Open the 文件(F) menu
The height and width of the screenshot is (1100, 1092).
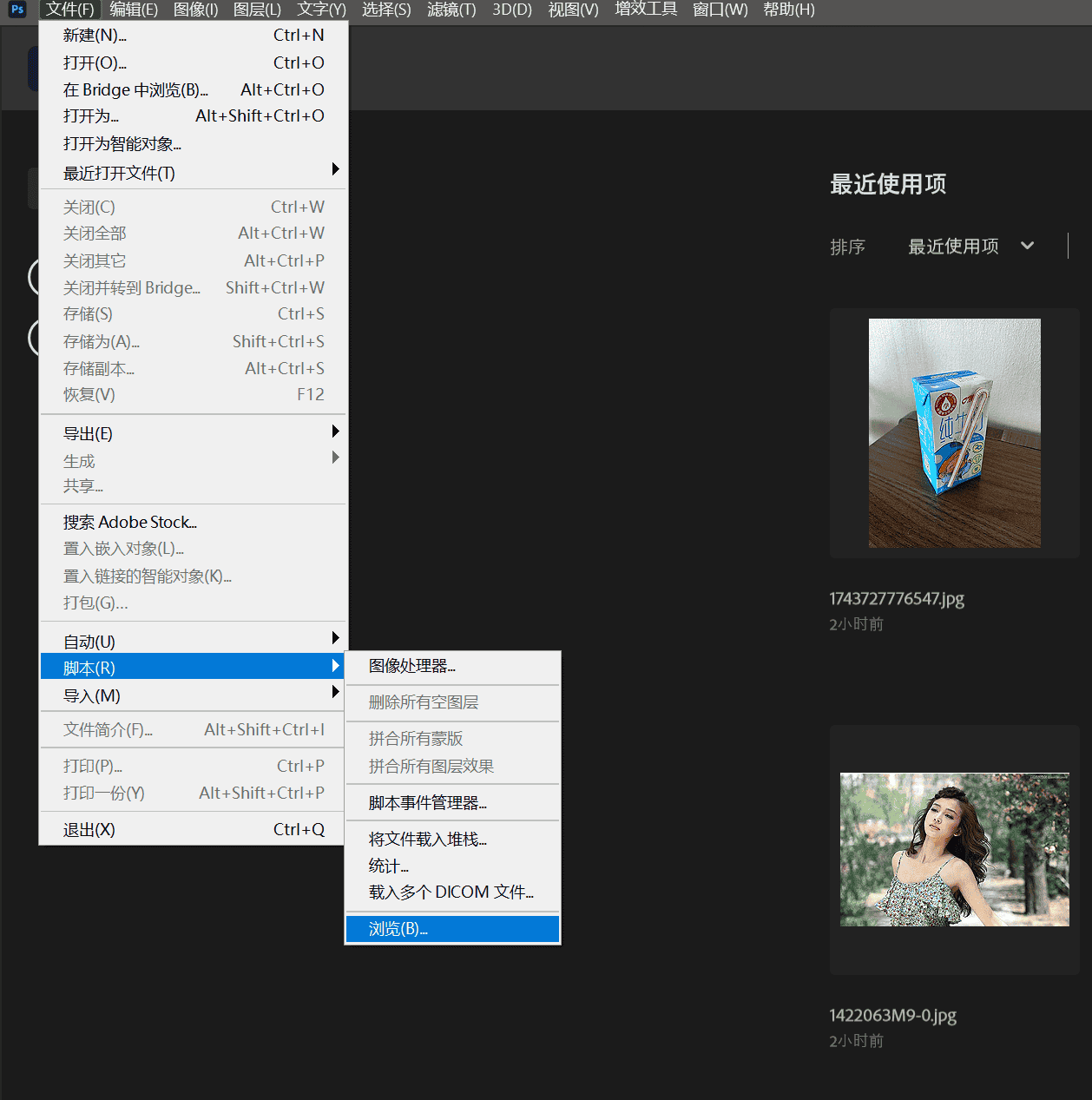[70, 10]
